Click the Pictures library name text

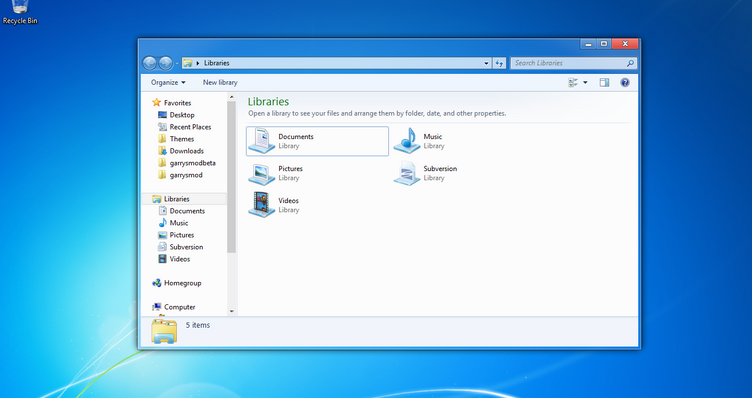(290, 169)
